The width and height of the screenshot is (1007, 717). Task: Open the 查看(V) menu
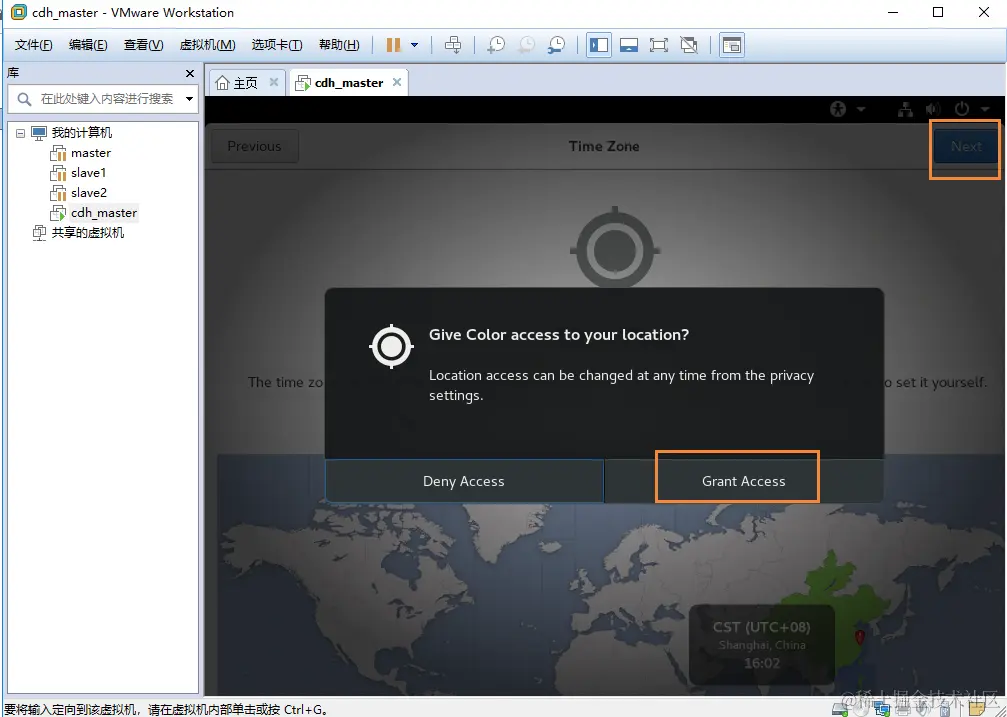pos(143,45)
